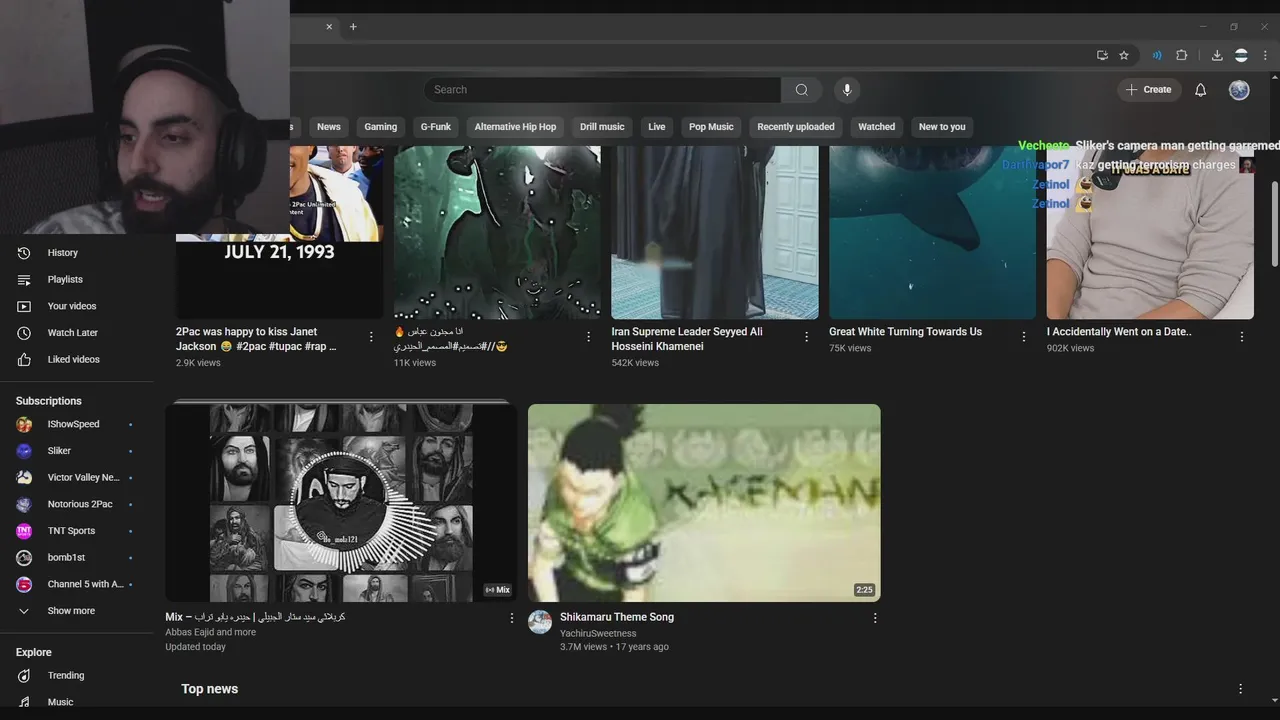Open browser extensions puzzle icon
The image size is (1280, 720).
click(1181, 55)
